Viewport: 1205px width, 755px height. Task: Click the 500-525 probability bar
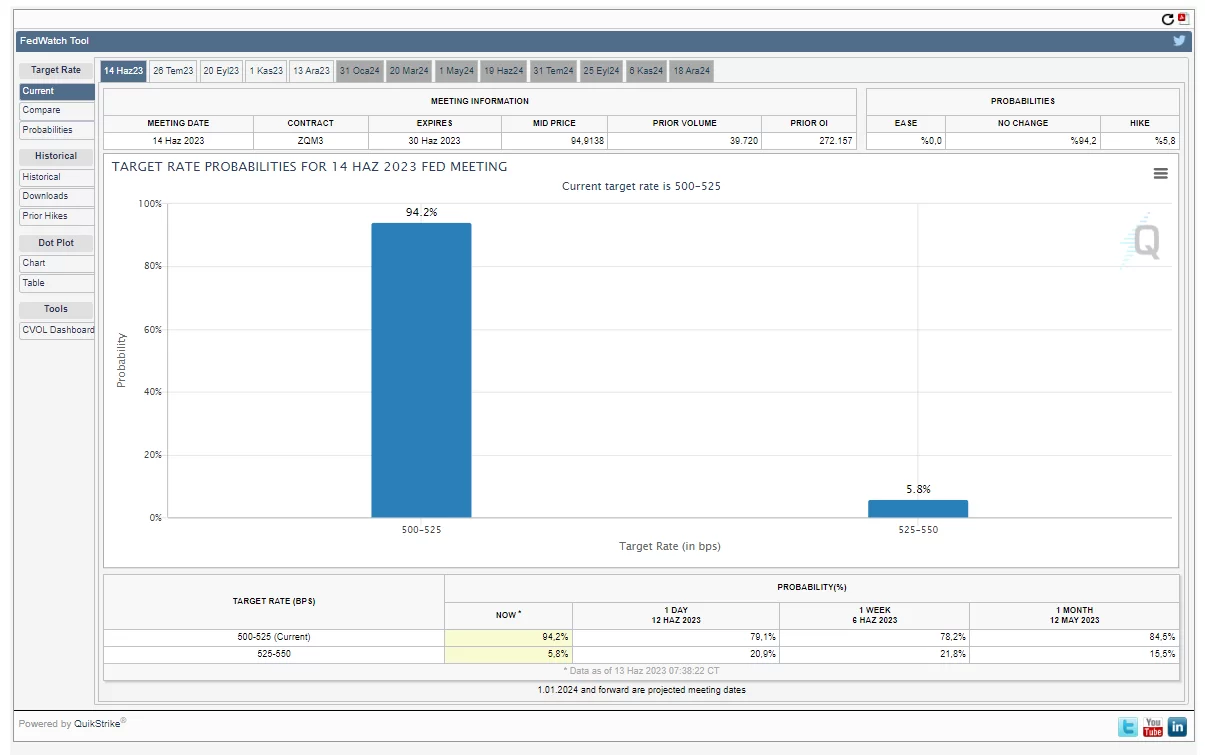(421, 370)
